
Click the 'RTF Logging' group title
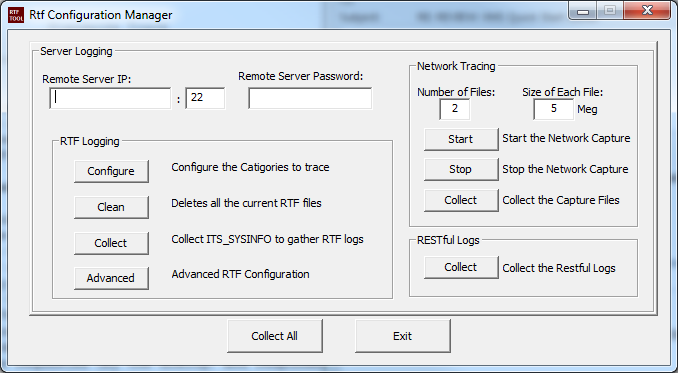point(90,141)
